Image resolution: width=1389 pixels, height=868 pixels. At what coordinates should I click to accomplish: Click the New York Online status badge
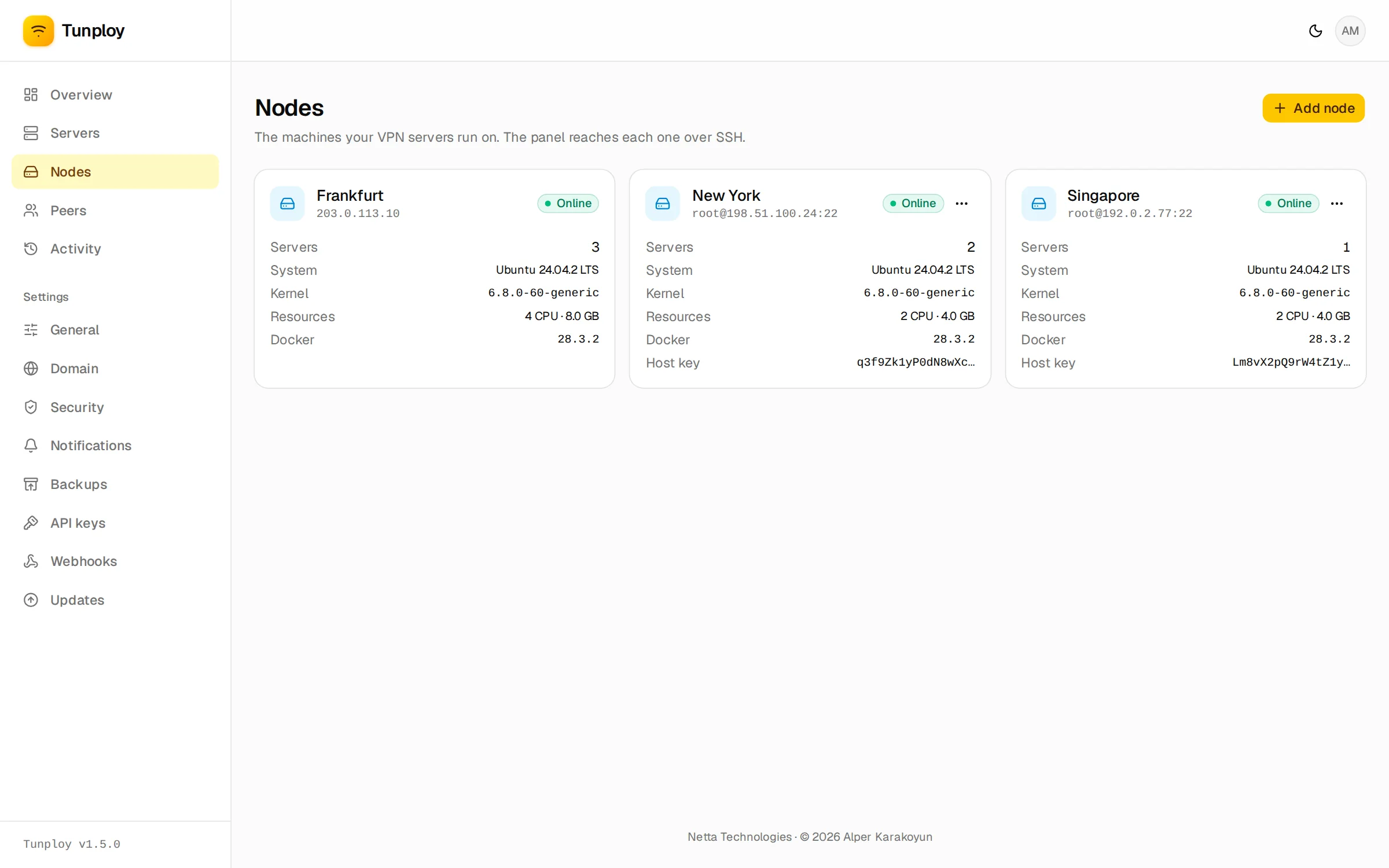pyautogui.click(x=913, y=204)
